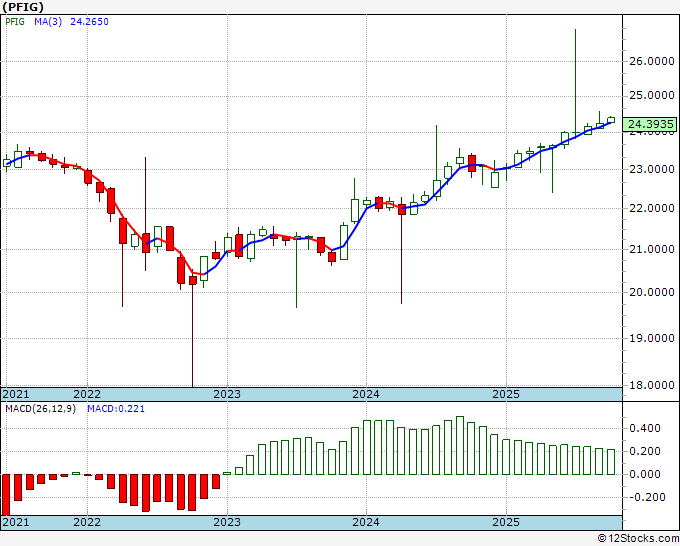Viewport: 680px width, 546px height.
Task: Click the MACD(26,12,9) indicator label
Action: tap(40, 409)
